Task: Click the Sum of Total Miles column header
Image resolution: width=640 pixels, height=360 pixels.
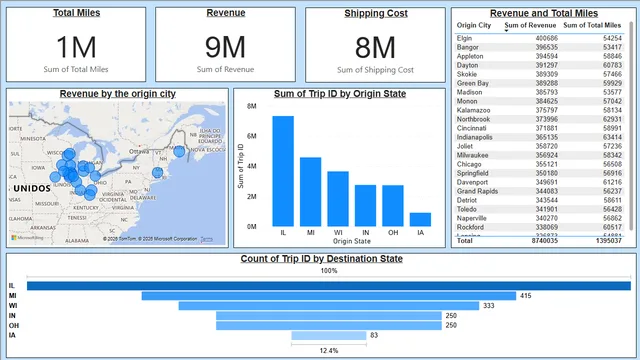Action: 592,25
